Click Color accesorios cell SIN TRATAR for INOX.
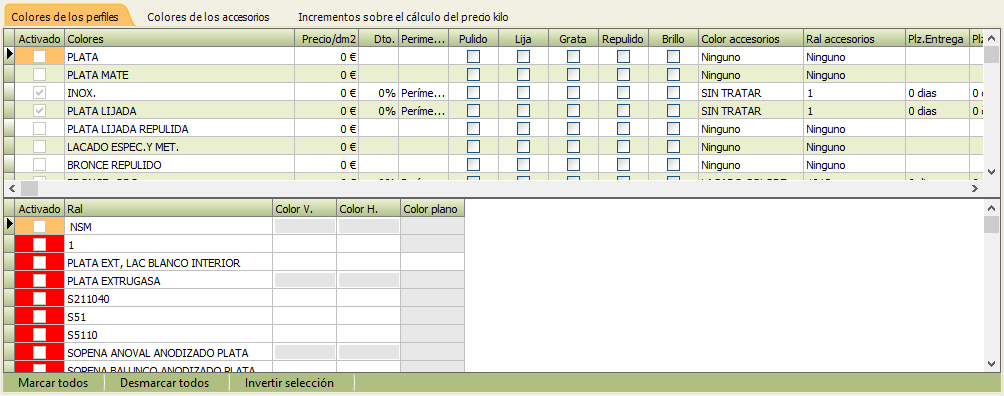Viewport: 1004px width, 396px height. click(751, 93)
